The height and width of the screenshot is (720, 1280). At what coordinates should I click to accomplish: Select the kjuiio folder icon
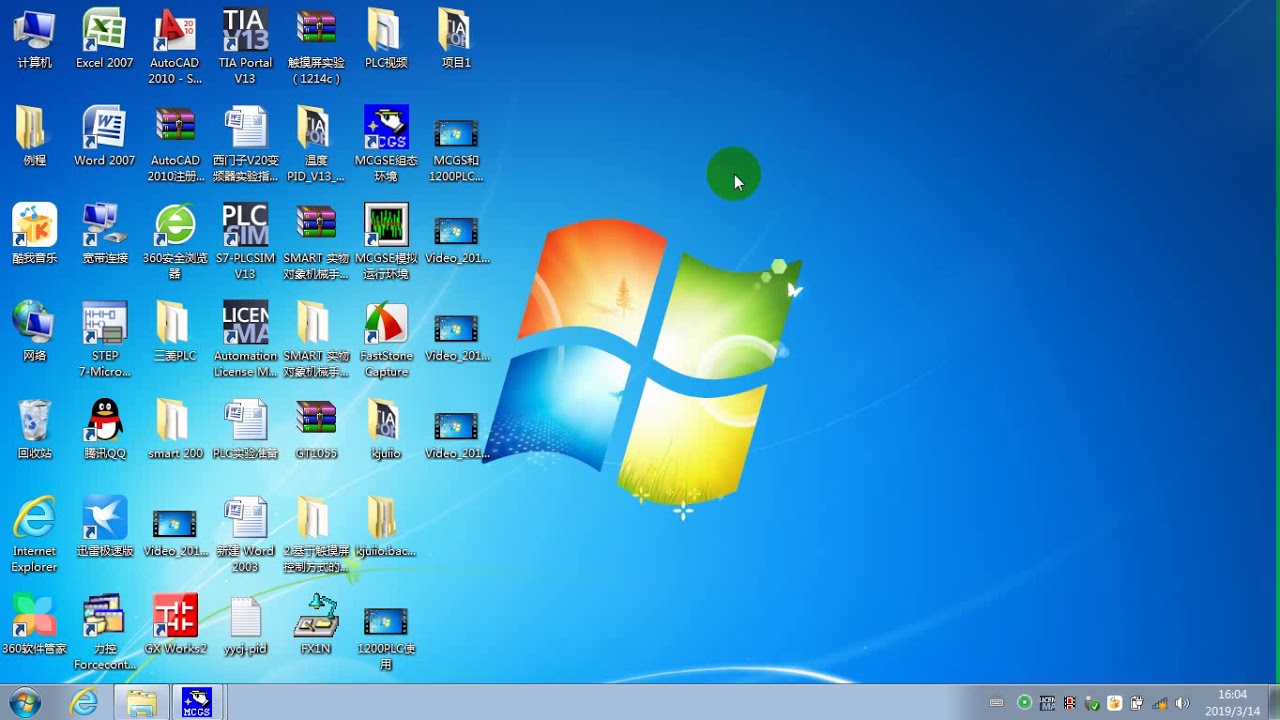386,430
